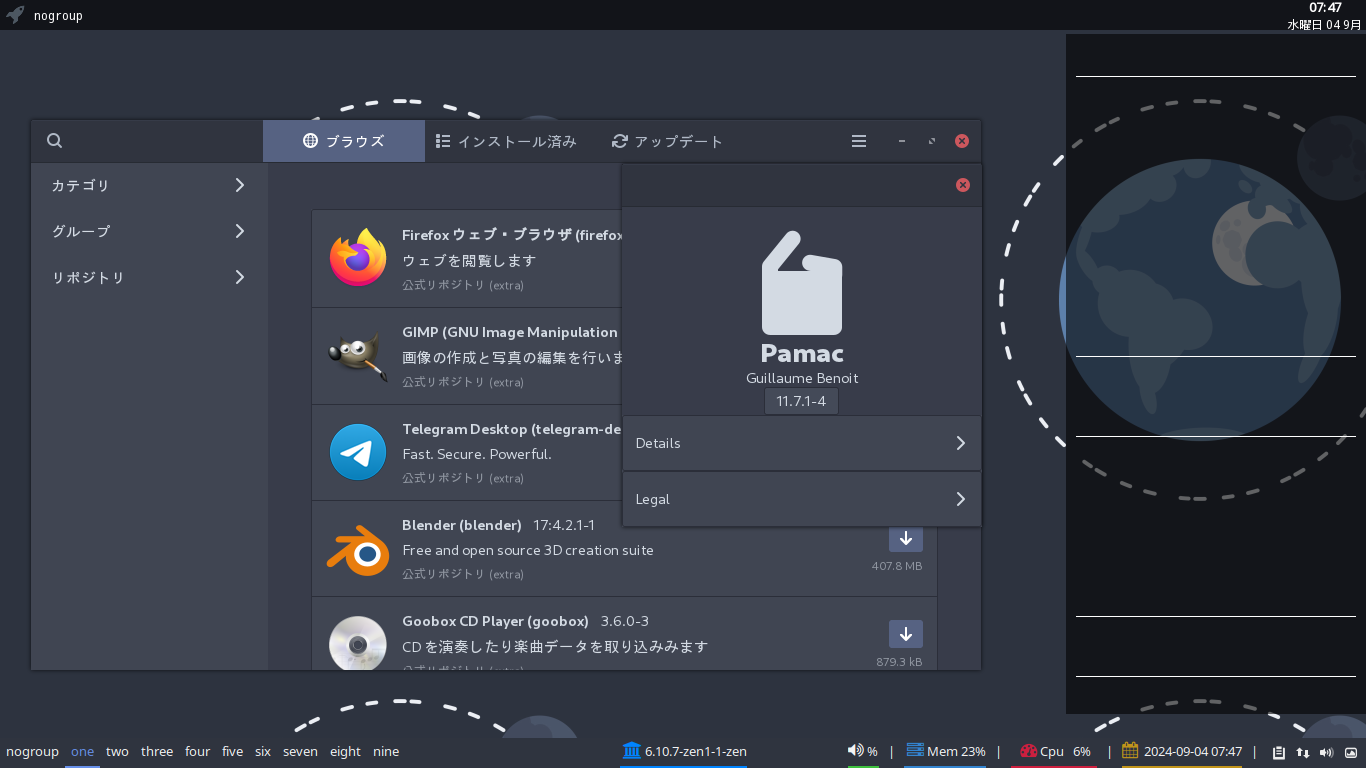Go to workspace five
Screen dimensions: 1366x768
(233, 751)
